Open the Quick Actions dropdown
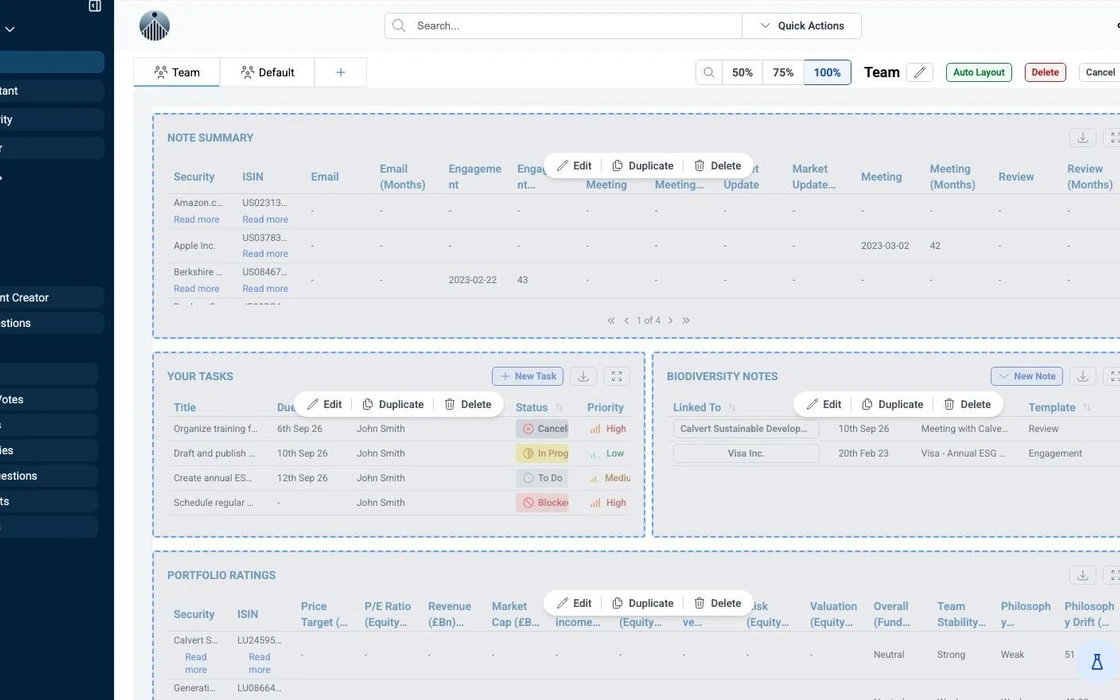The image size is (1120, 700). click(801, 26)
